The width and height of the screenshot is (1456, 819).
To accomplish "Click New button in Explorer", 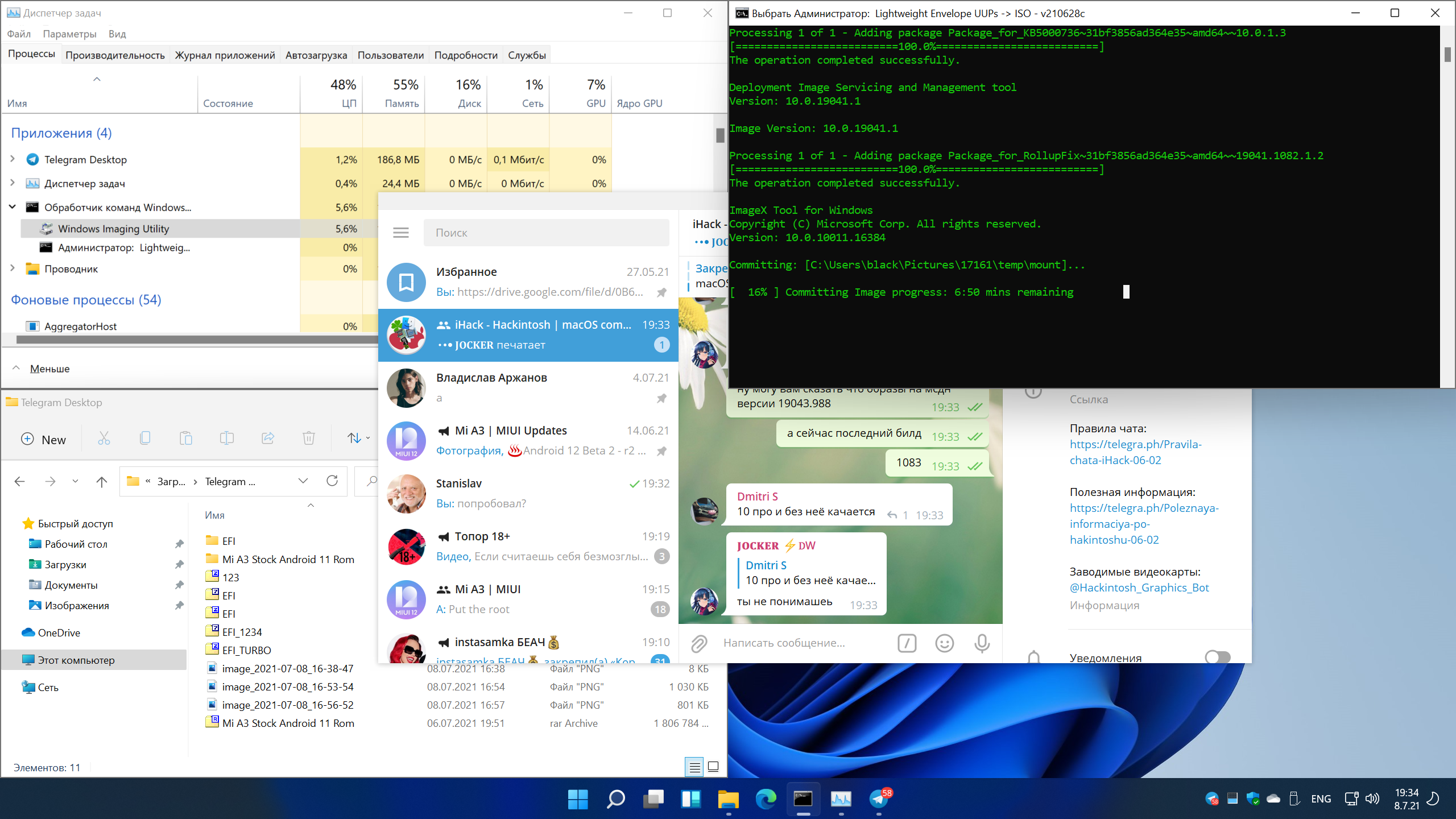I will coord(44,439).
